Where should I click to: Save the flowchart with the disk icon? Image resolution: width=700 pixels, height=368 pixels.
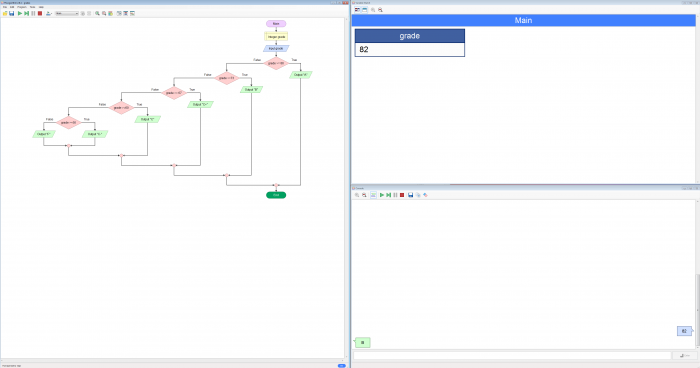[12, 13]
